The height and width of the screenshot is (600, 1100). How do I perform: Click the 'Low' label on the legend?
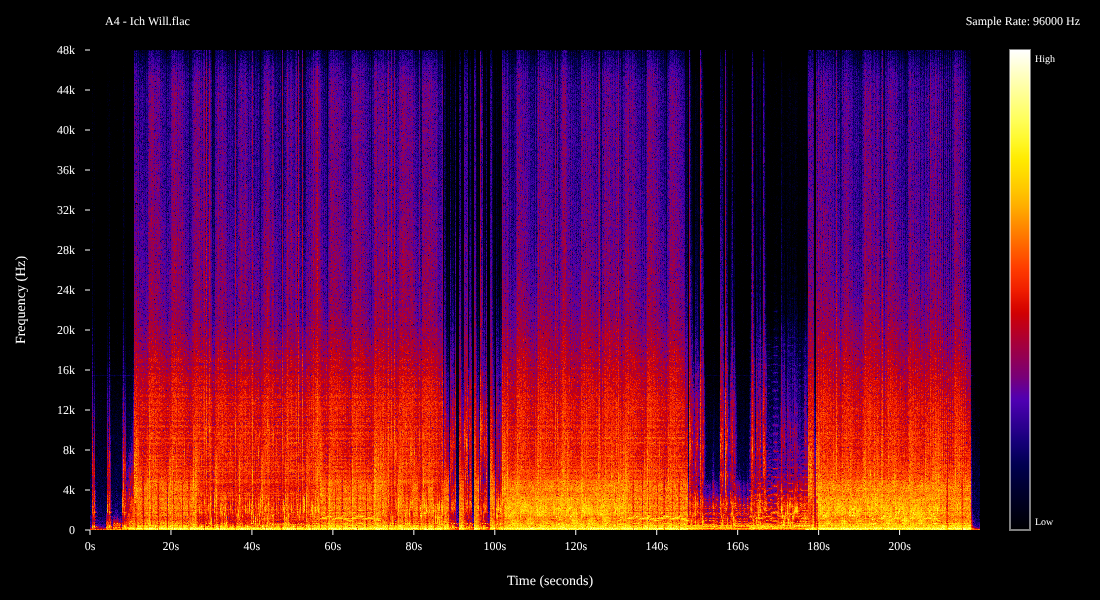tap(1043, 522)
